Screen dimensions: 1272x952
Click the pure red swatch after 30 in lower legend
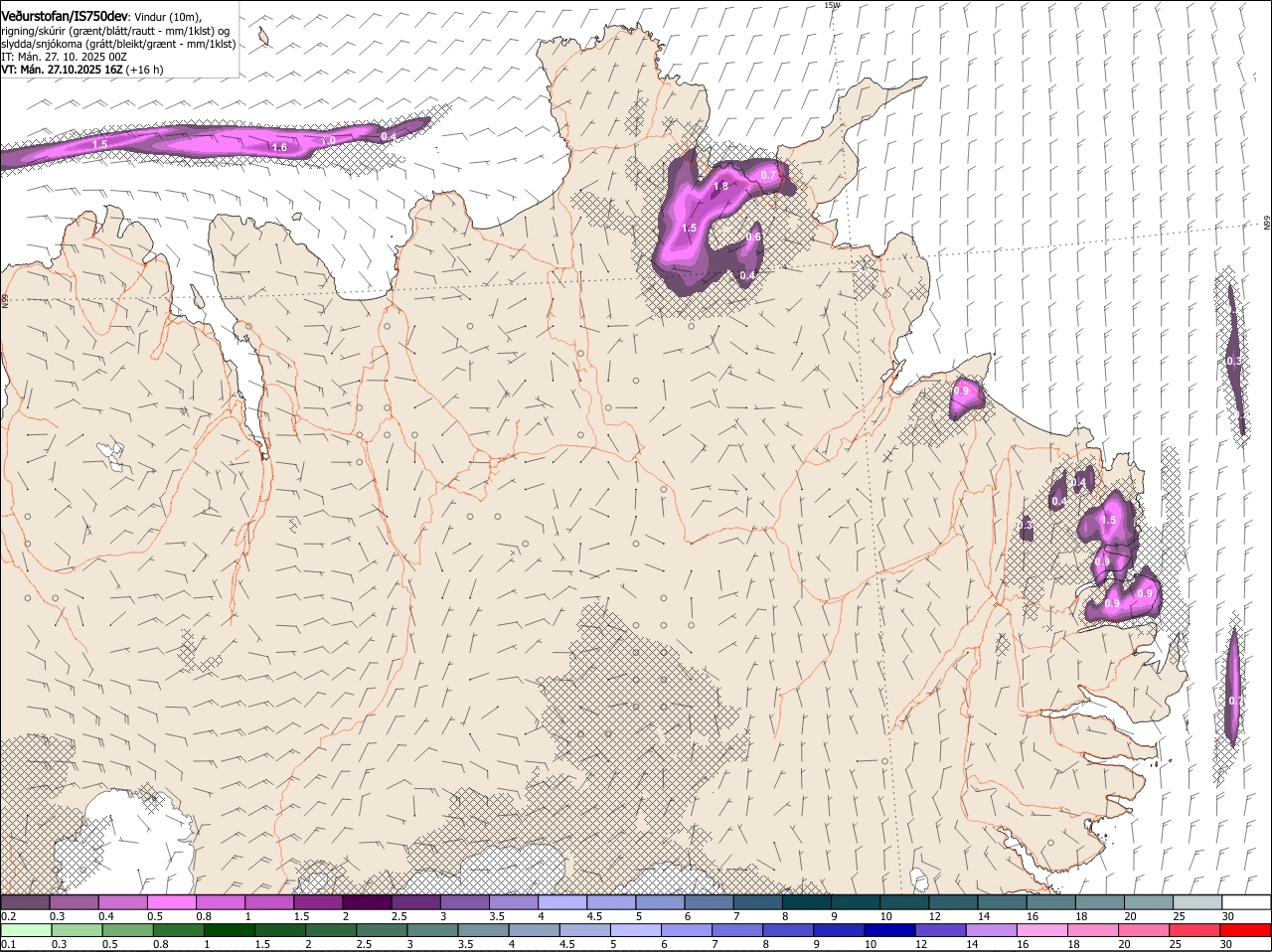[x=1247, y=930]
